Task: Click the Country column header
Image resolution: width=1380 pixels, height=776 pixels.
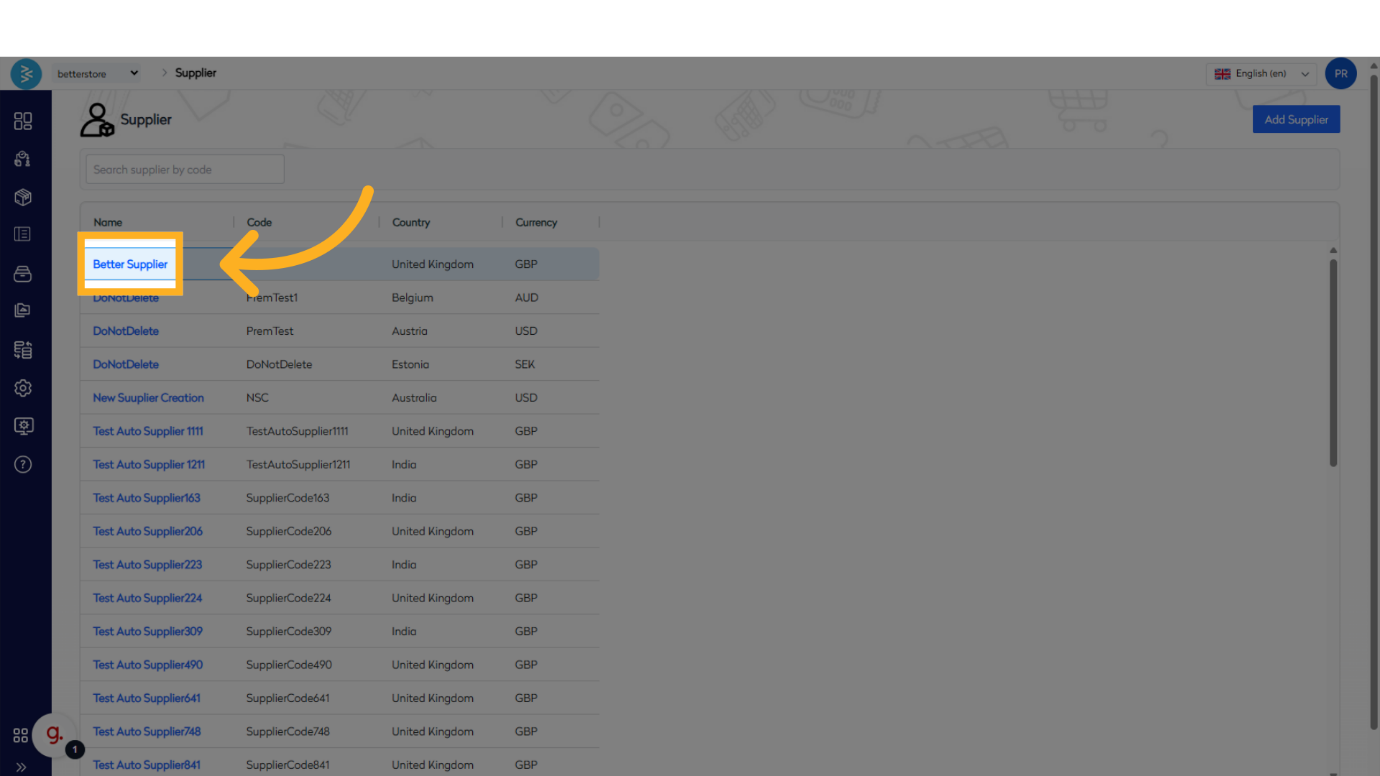Action: coord(411,222)
